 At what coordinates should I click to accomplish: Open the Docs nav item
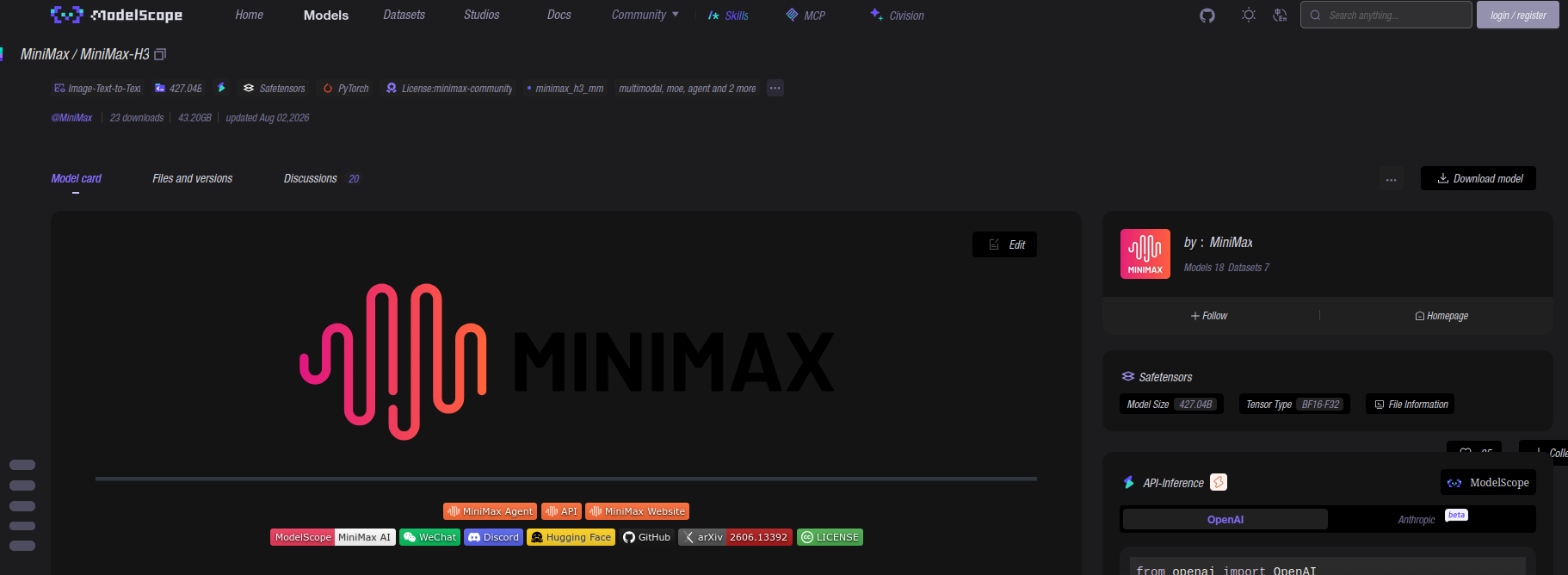[x=559, y=15]
